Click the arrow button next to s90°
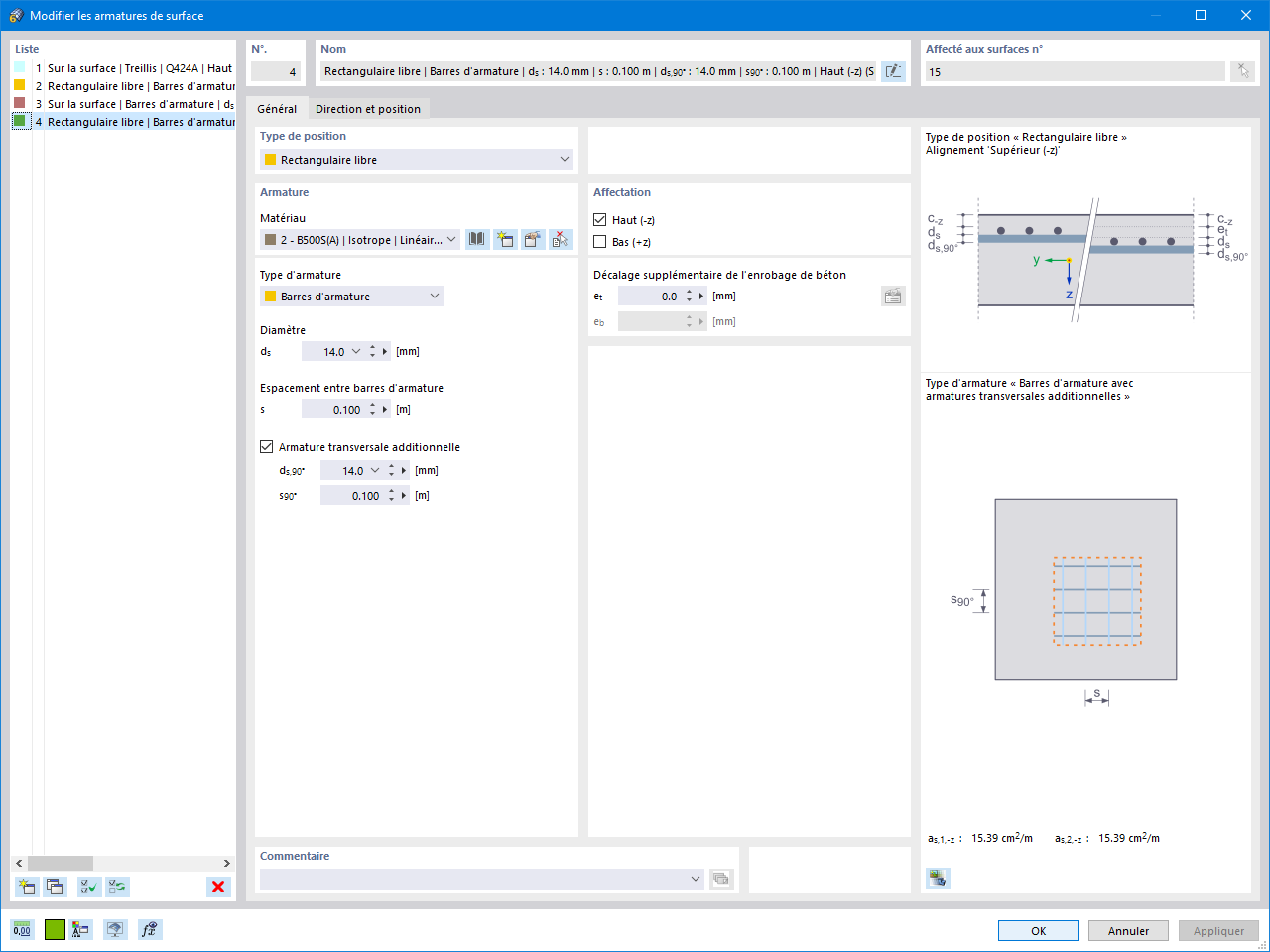The image size is (1270, 952). point(404,496)
